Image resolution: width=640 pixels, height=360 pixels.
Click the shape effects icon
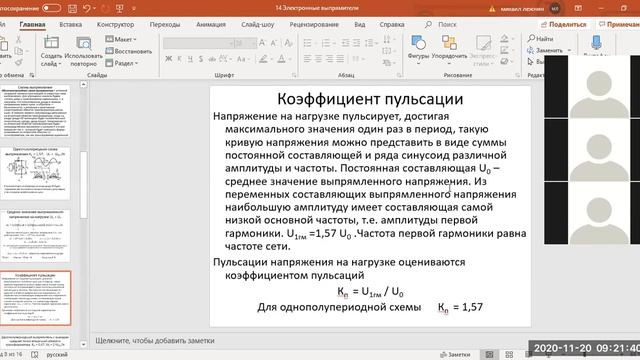(x=504, y=62)
